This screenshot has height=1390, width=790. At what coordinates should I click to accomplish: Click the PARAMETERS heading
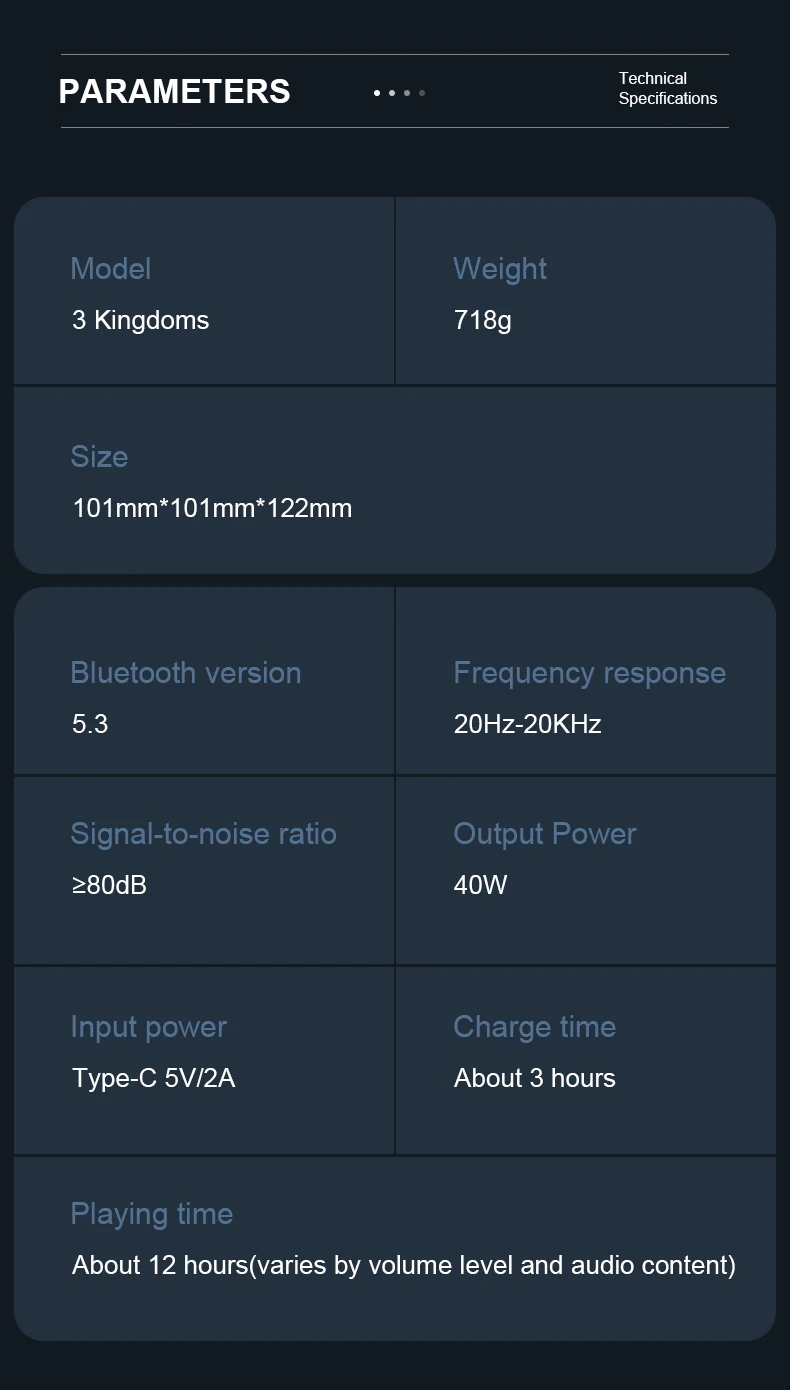(x=175, y=91)
